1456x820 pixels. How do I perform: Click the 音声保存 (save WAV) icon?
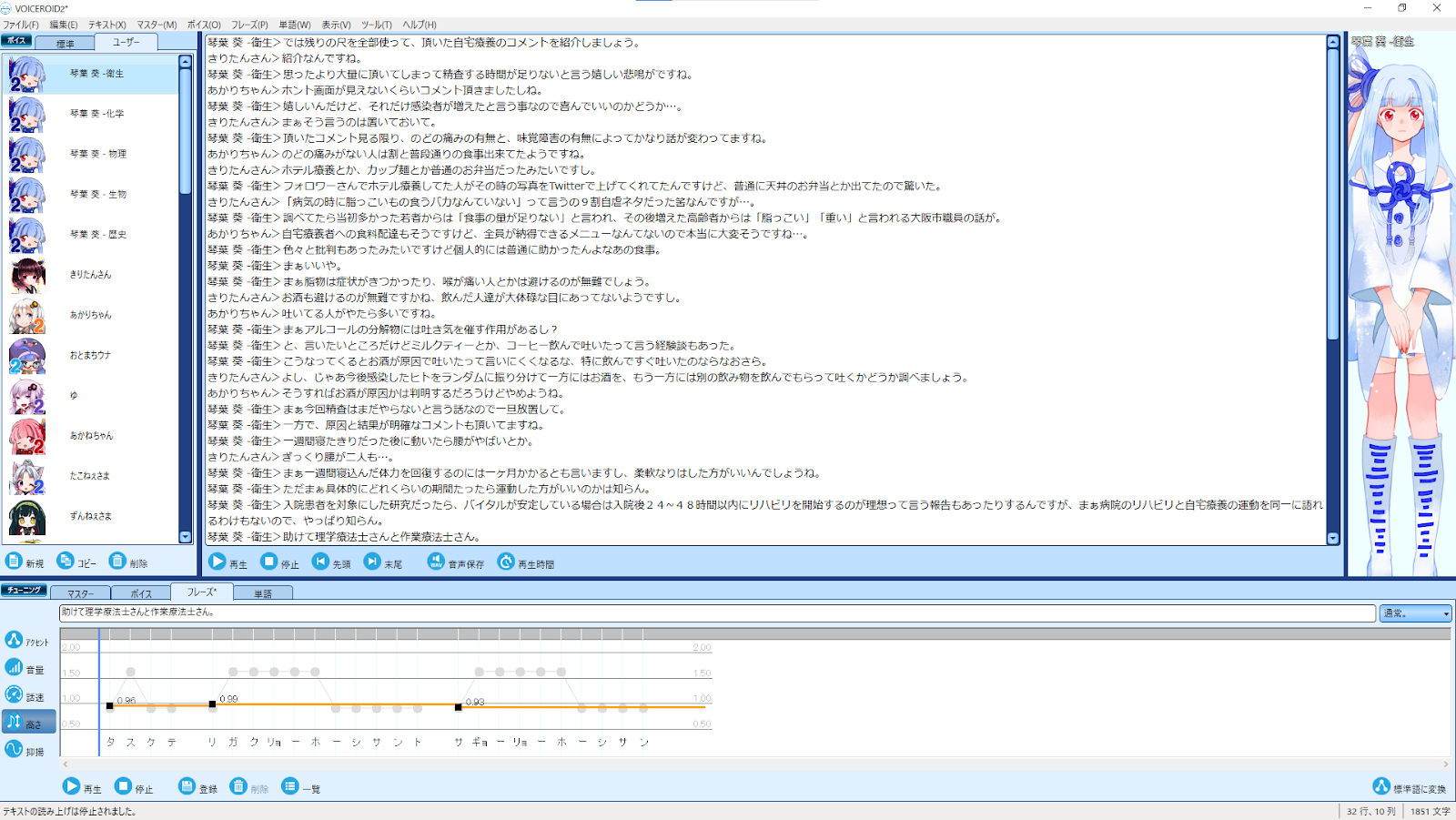click(x=436, y=562)
